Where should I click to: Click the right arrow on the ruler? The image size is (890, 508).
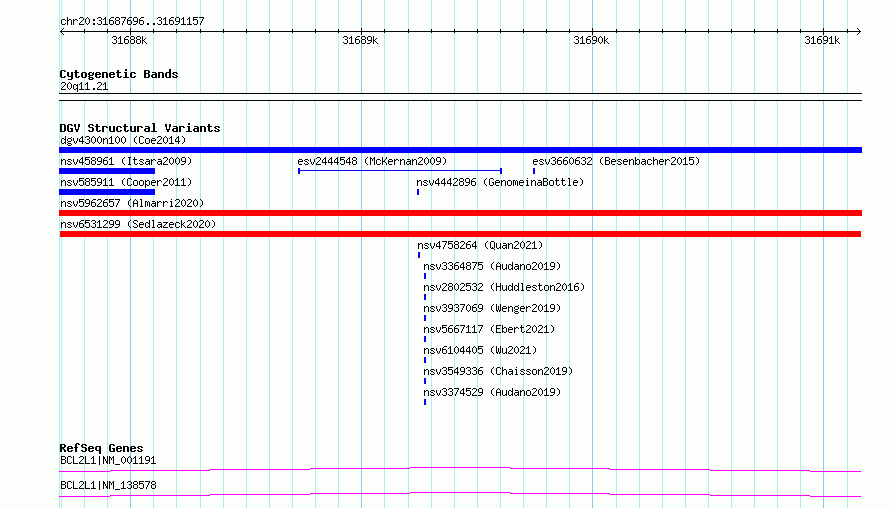pyautogui.click(x=859, y=32)
